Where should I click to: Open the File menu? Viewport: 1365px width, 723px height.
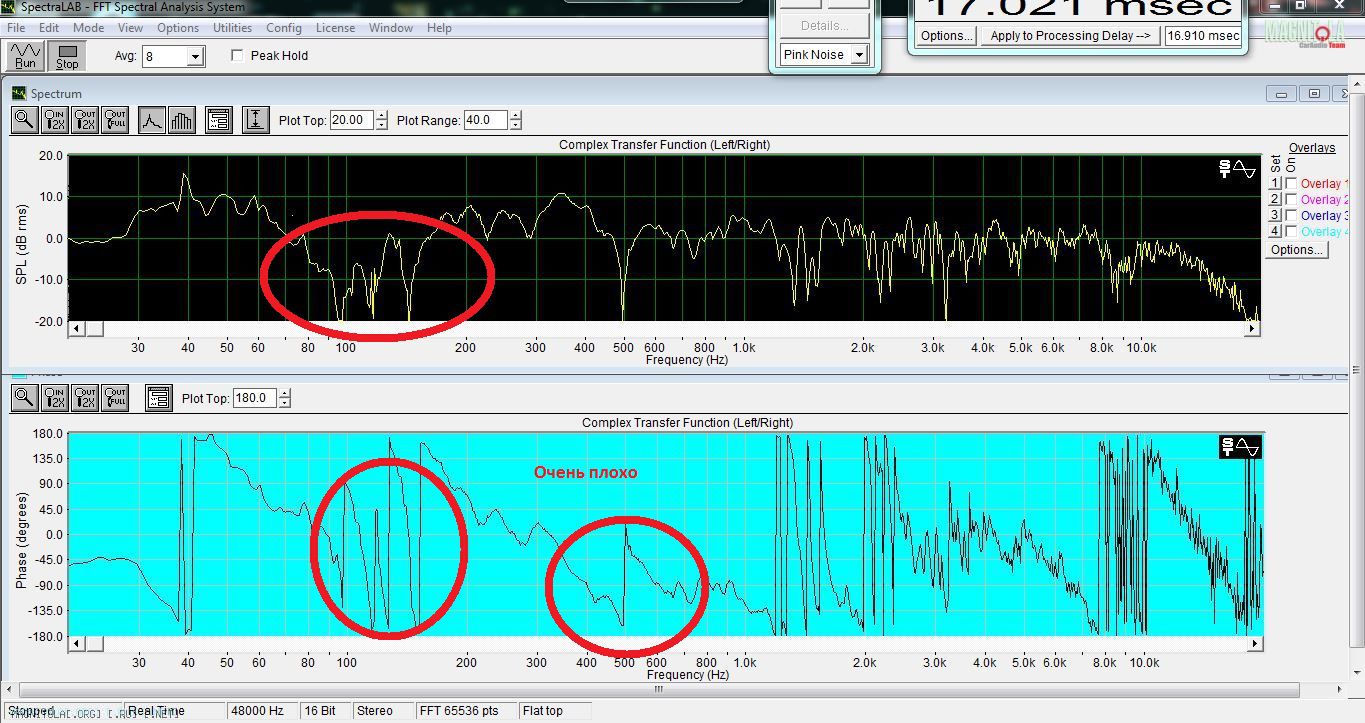coord(17,28)
